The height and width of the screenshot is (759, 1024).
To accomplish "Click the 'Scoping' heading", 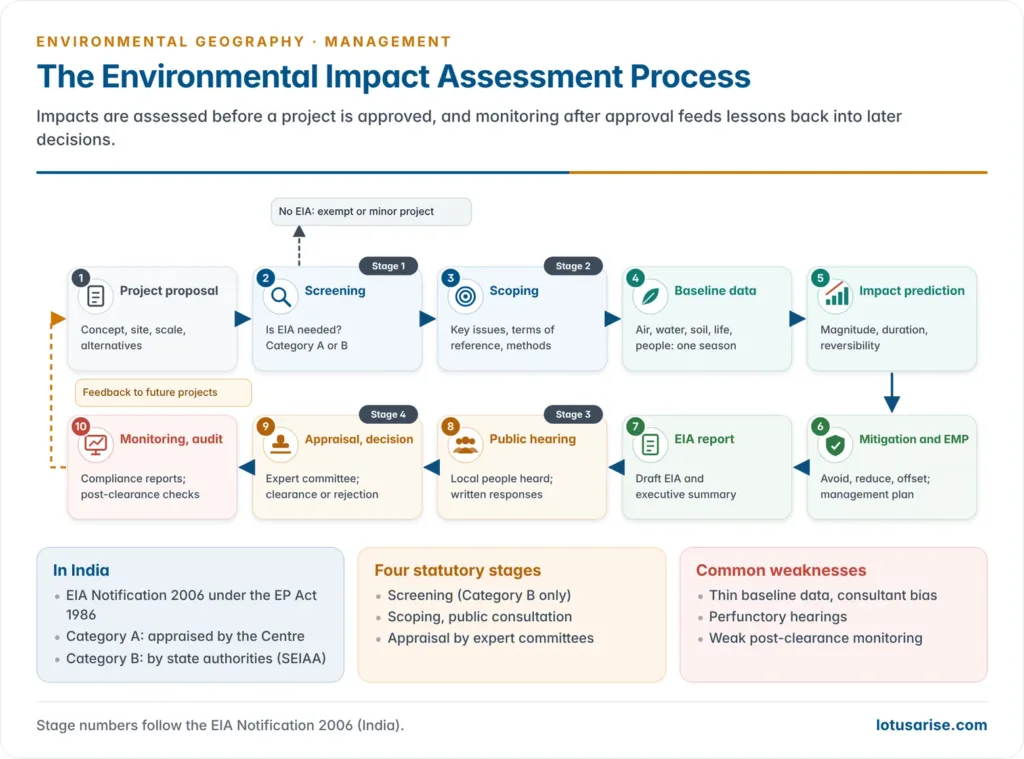I will pyautogui.click(x=514, y=291).
